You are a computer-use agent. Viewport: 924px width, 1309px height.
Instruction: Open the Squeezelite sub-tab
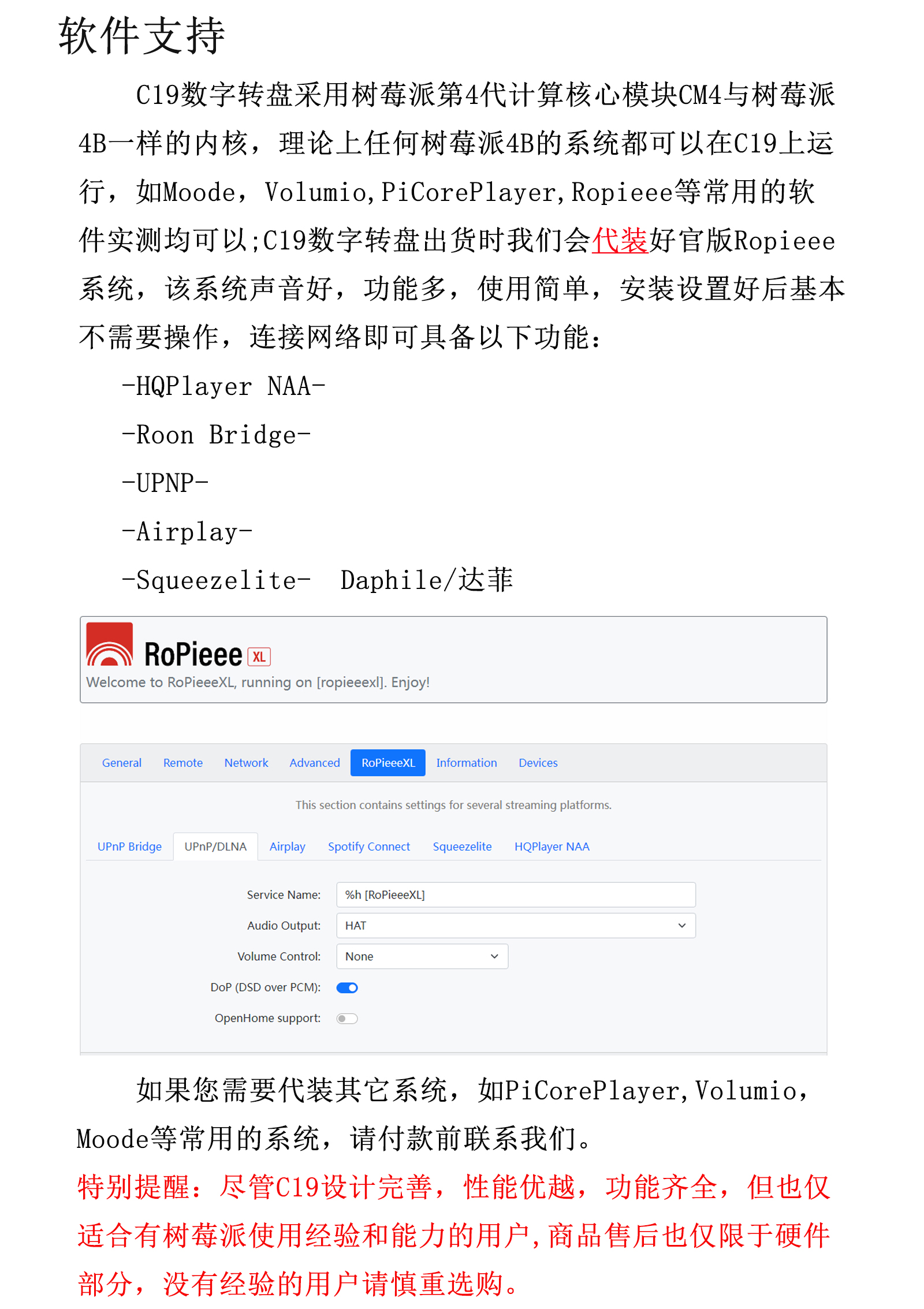coord(463,846)
